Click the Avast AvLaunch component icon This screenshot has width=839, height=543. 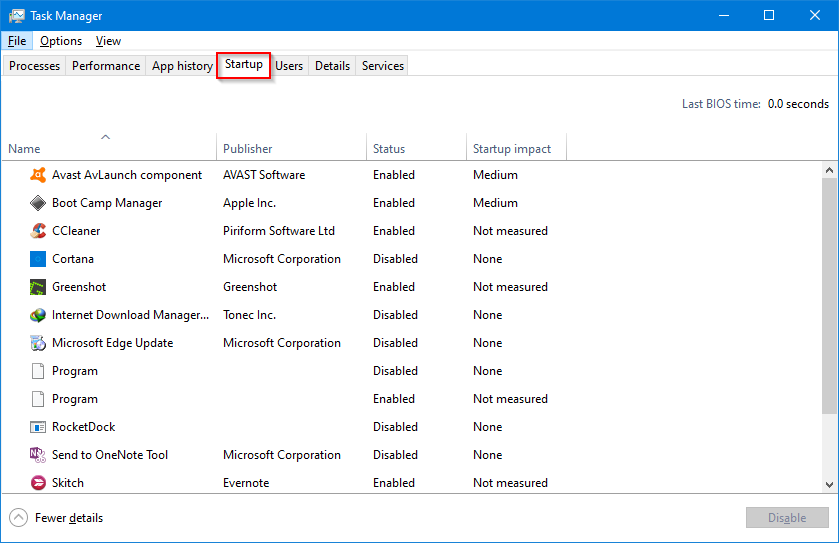tap(38, 175)
